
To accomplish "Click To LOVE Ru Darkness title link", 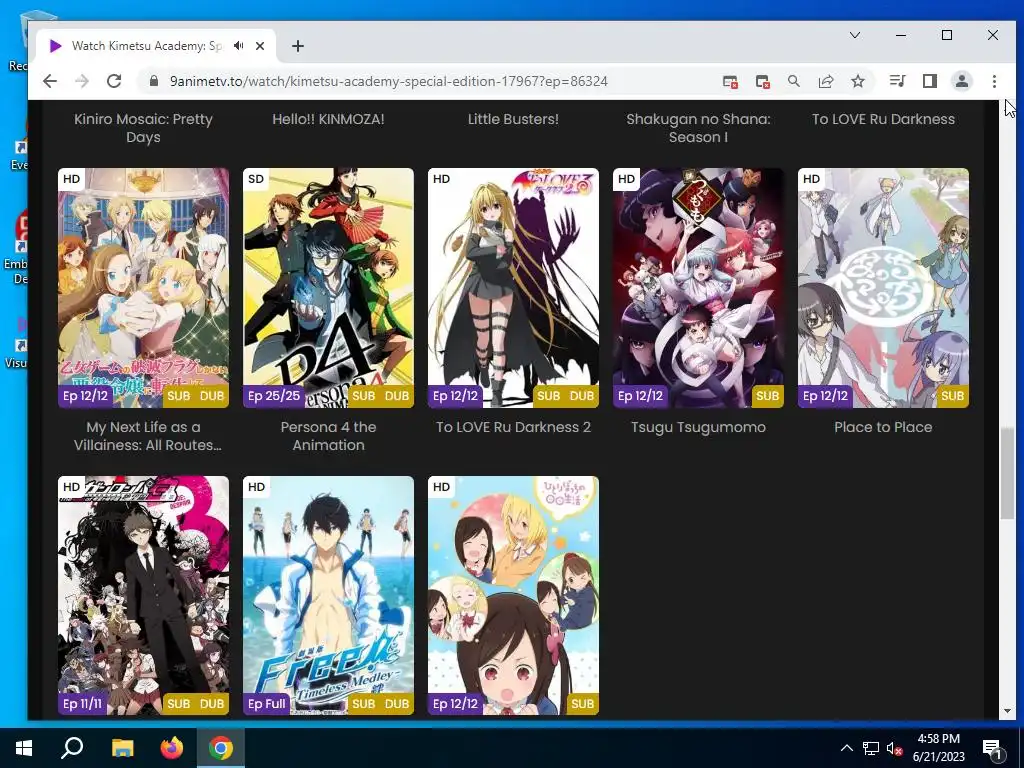I will (x=883, y=119).
